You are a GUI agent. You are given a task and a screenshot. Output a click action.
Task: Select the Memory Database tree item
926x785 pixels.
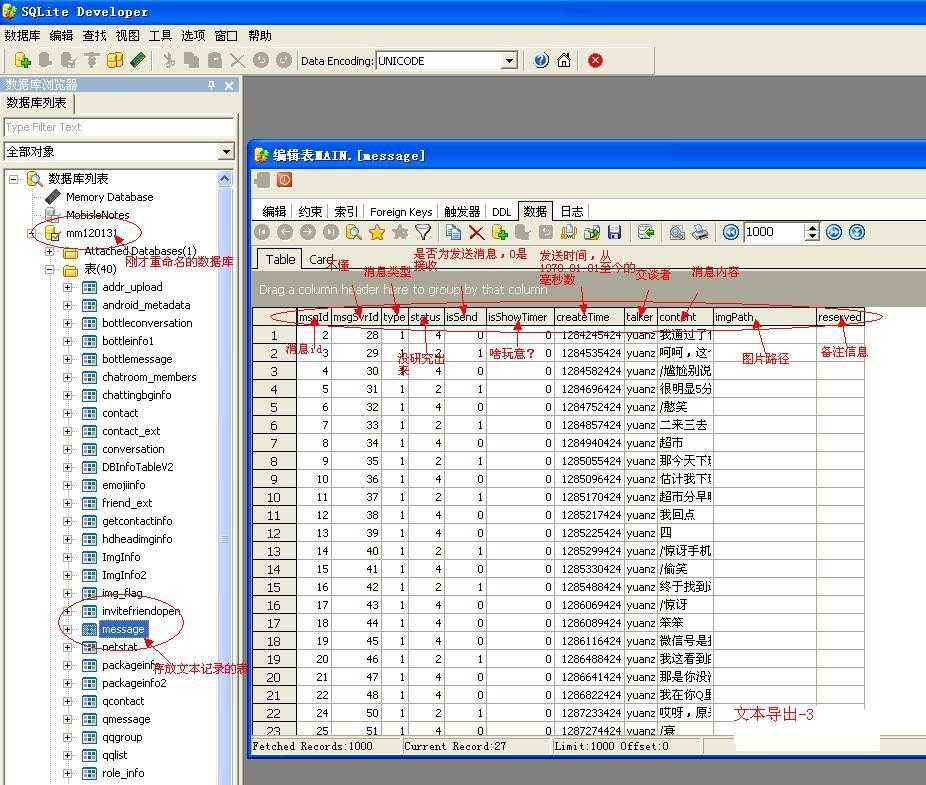click(109, 197)
